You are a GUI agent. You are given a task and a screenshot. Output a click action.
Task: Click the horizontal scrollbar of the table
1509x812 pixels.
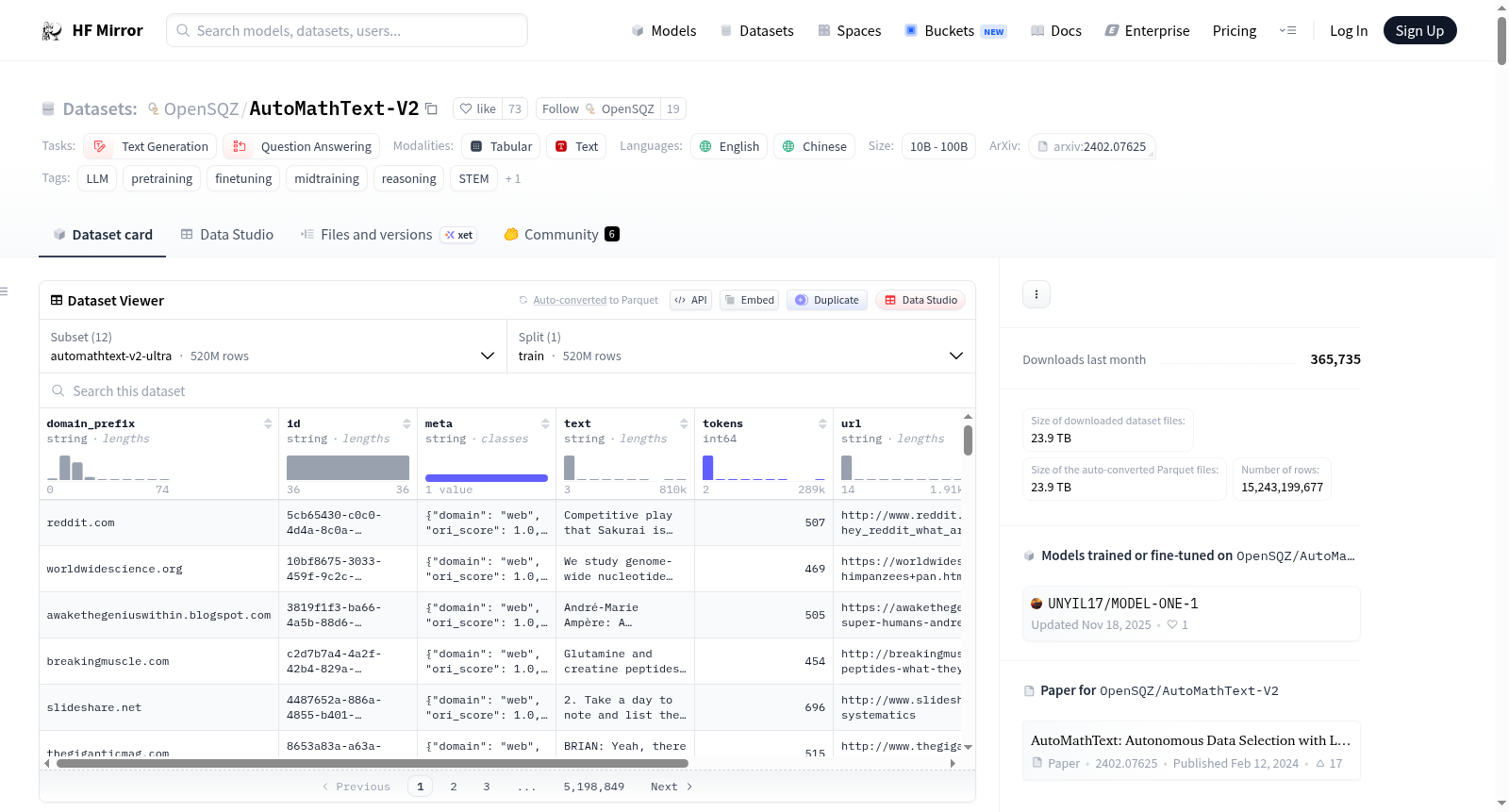coord(373,763)
